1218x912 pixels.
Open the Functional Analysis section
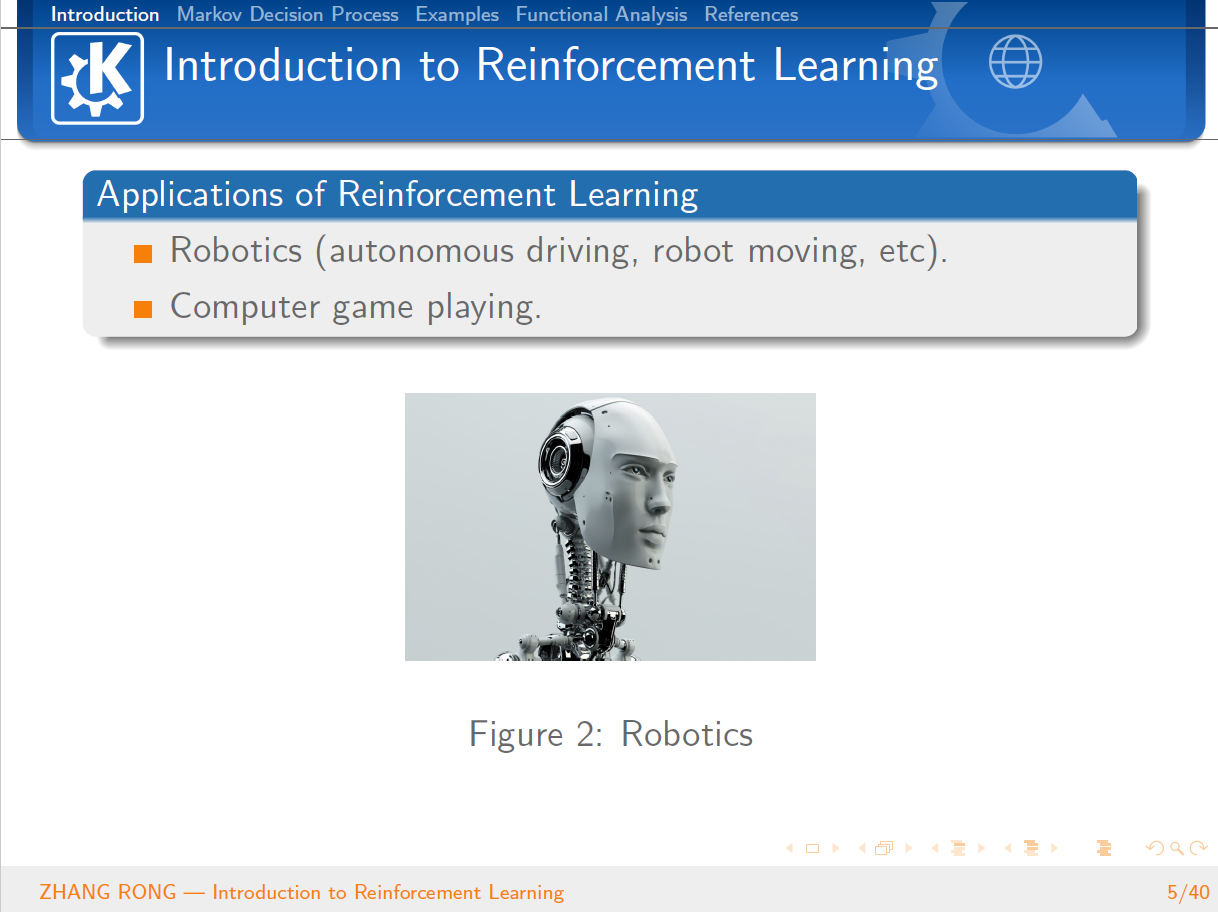(x=601, y=14)
